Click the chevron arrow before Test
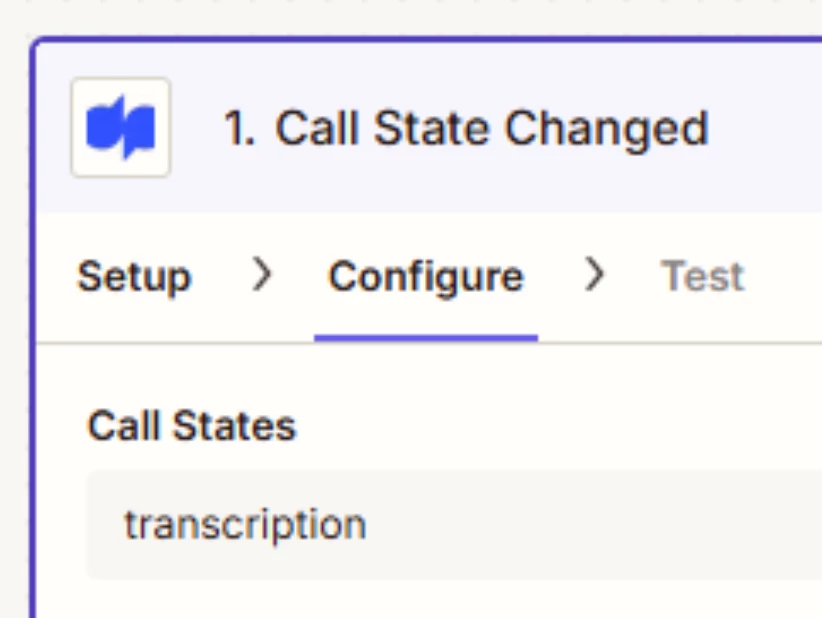This screenshot has height=618, width=822. 594,274
